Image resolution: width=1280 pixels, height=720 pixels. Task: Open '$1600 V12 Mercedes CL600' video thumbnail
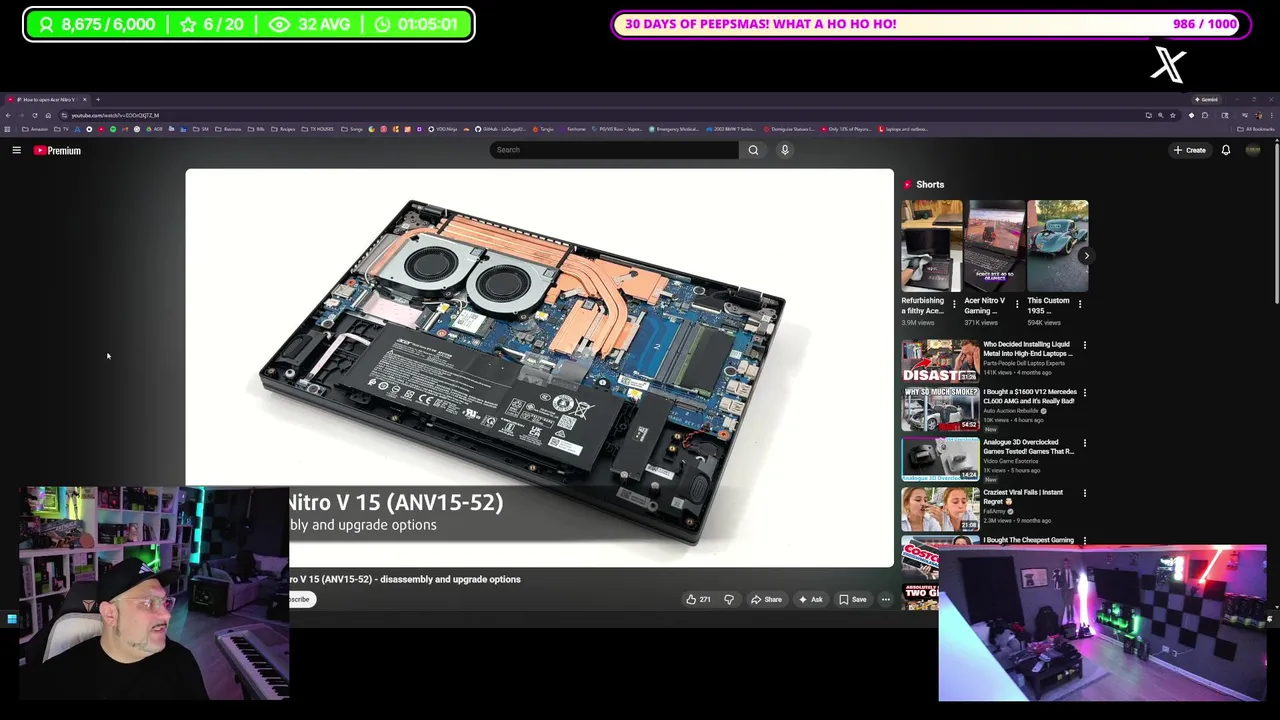940,409
